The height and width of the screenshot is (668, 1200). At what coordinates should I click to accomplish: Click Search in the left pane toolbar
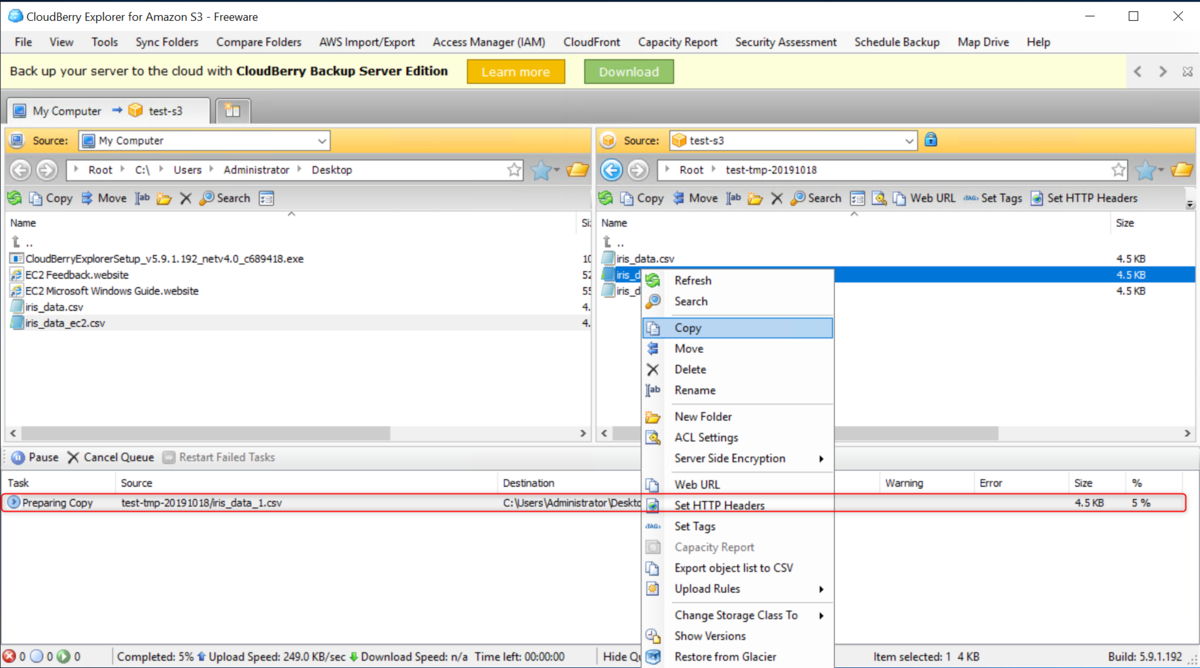tap(225, 198)
